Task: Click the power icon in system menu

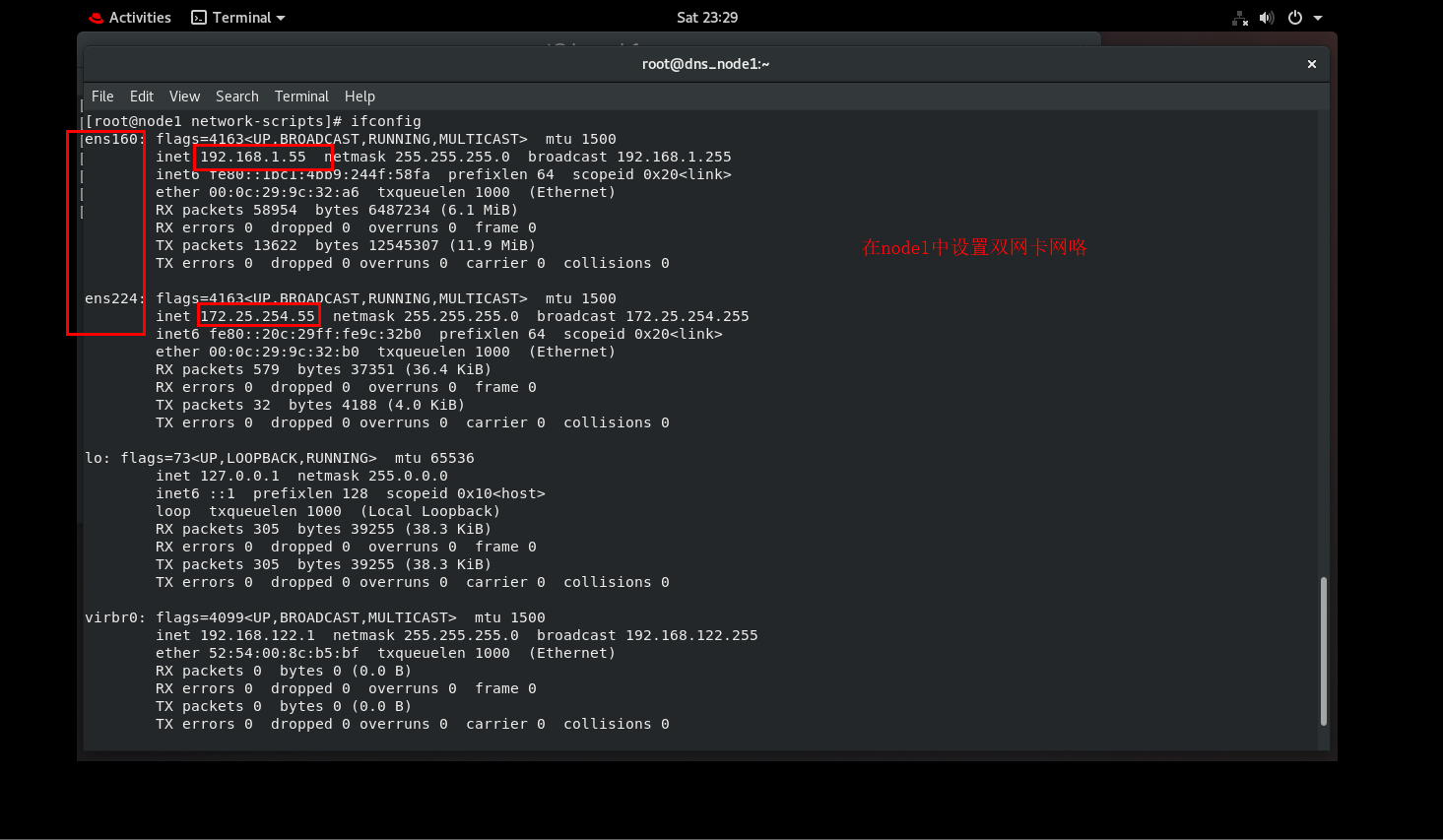Action: pyautogui.click(x=1295, y=18)
